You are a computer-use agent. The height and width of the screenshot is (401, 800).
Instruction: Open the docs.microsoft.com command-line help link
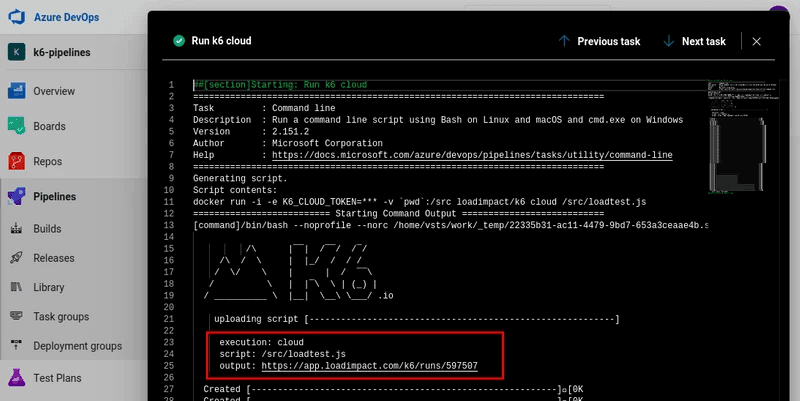(472, 155)
